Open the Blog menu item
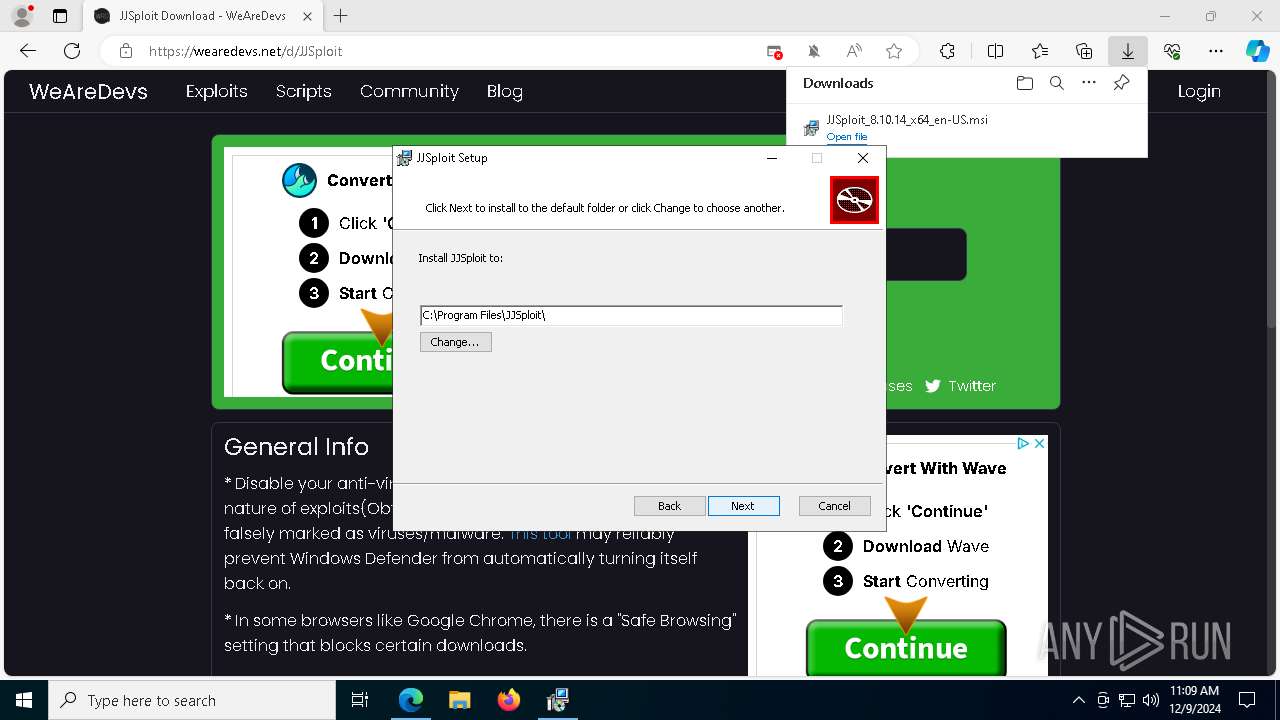This screenshot has width=1280, height=720. (505, 91)
